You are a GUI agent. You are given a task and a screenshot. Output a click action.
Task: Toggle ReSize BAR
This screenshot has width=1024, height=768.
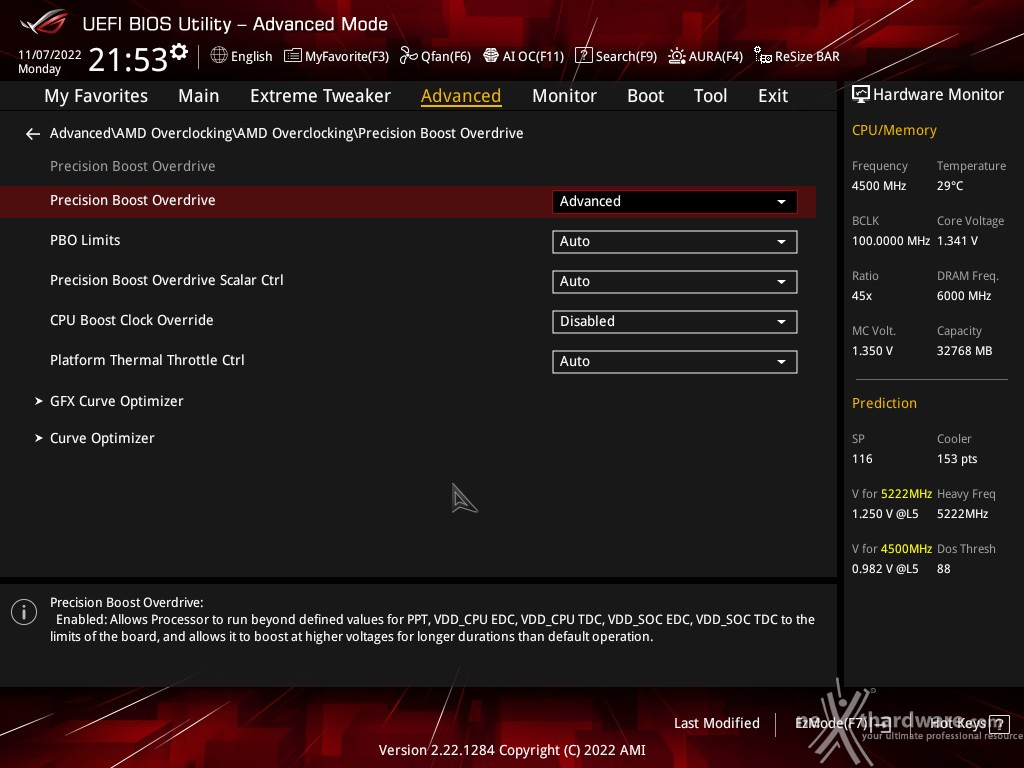[797, 56]
